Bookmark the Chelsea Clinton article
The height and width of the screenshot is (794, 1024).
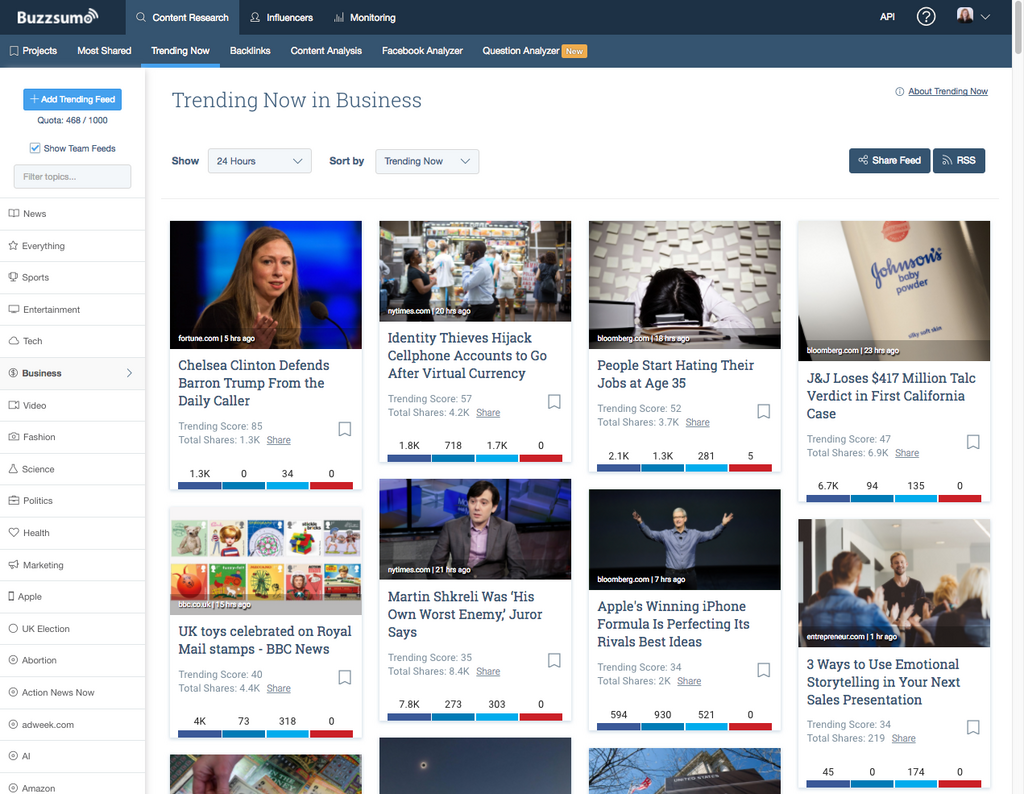[344, 429]
